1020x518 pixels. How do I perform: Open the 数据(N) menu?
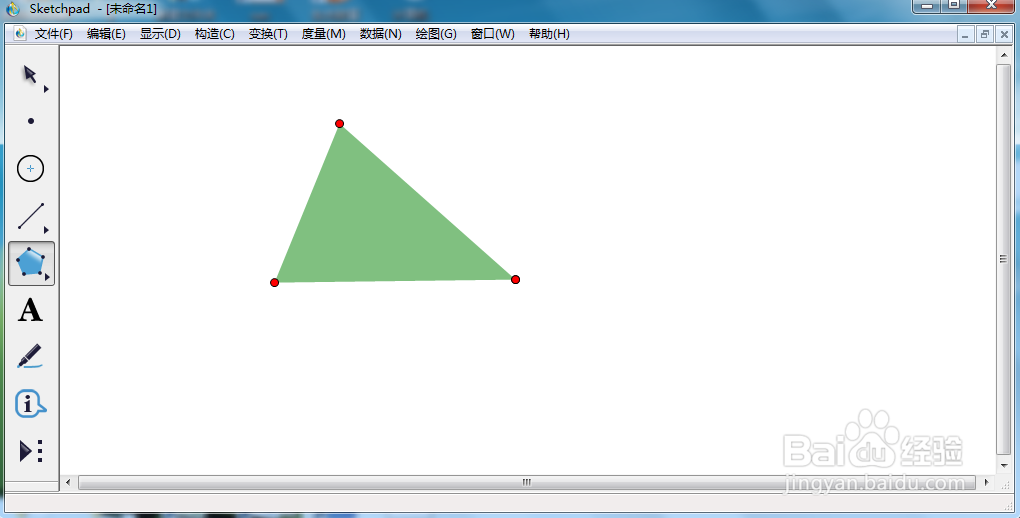pos(381,34)
